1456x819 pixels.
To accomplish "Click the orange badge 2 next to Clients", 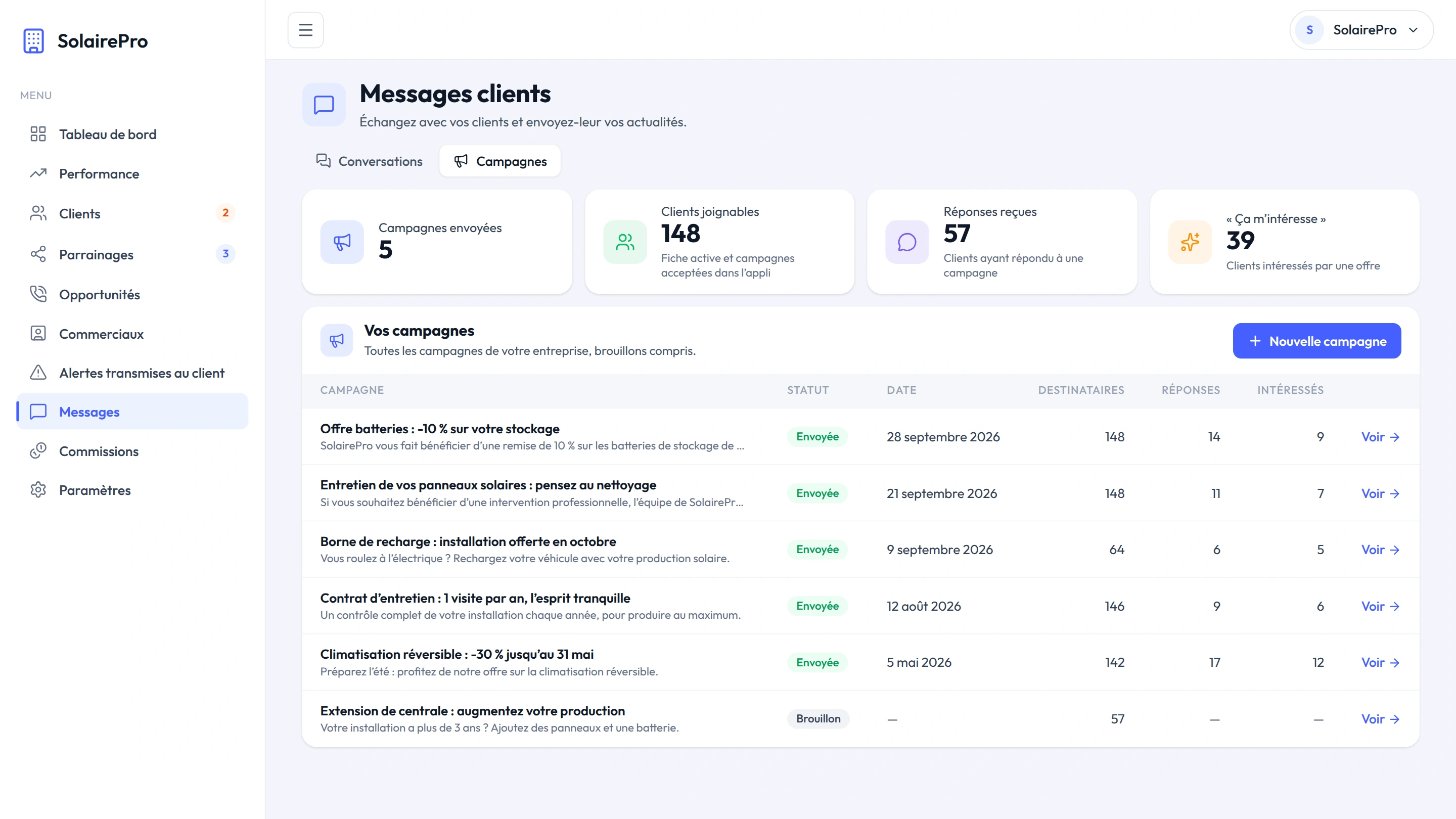I will 225,213.
